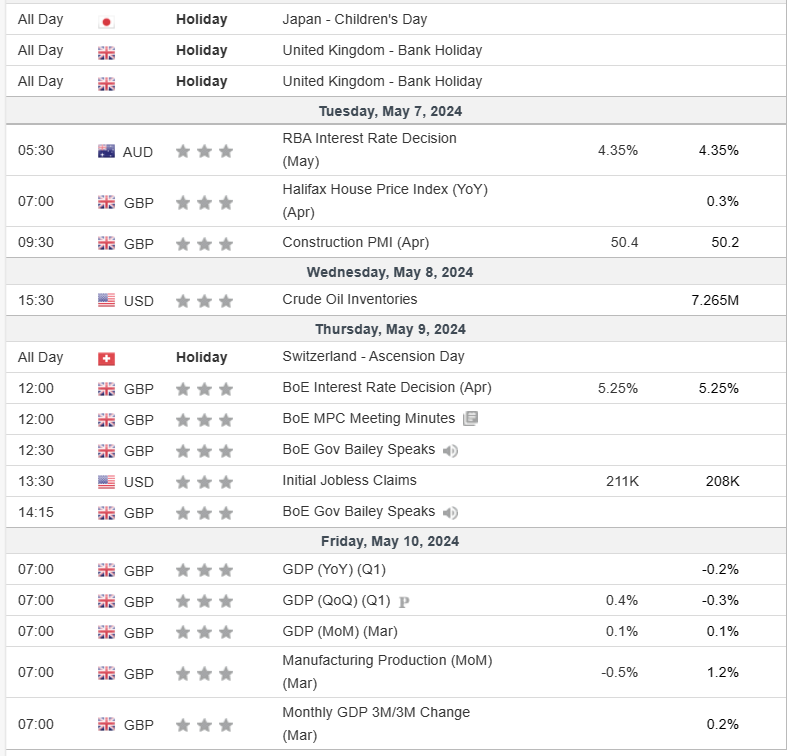Viewport: 795px width, 756px height.
Task: Click the Australia flag beside AUD
Action: (106, 152)
